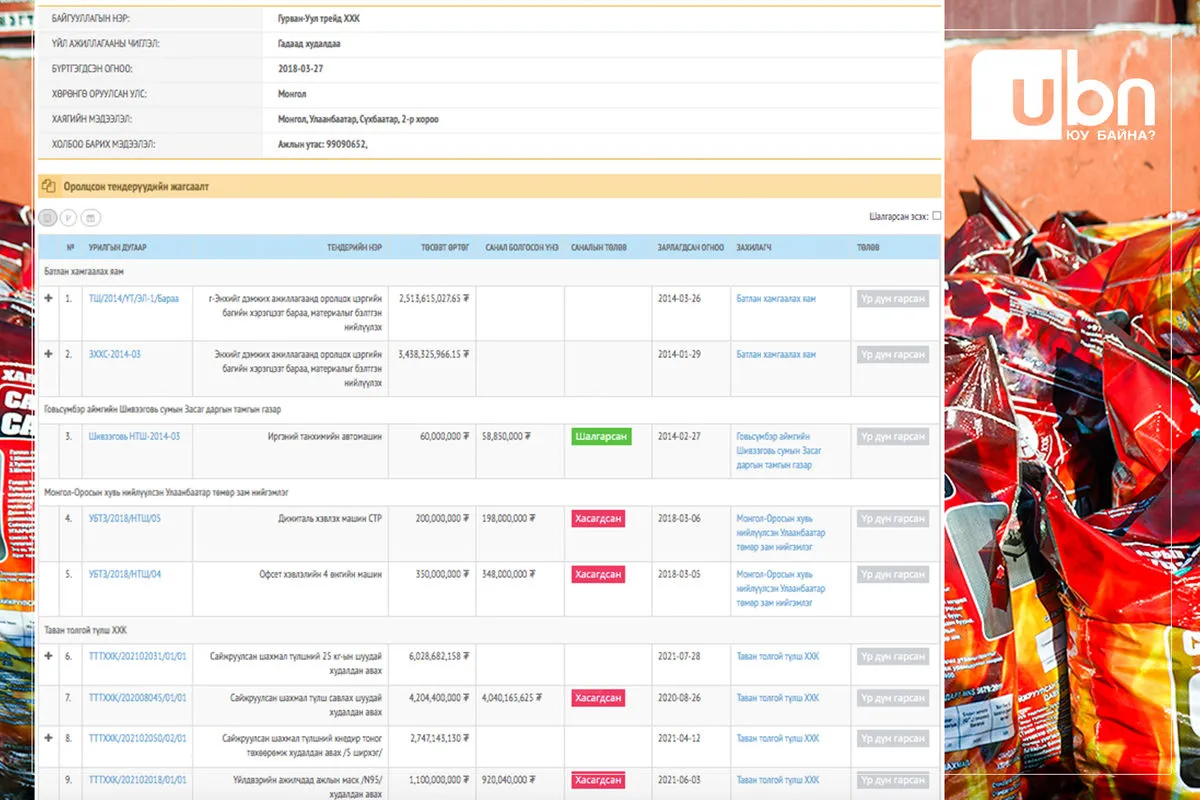Open tender link ТШ/2014/УТ/ЭЛ-1/Бараа
Image resolution: width=1200 pixels, height=800 pixels.
[x=134, y=298]
